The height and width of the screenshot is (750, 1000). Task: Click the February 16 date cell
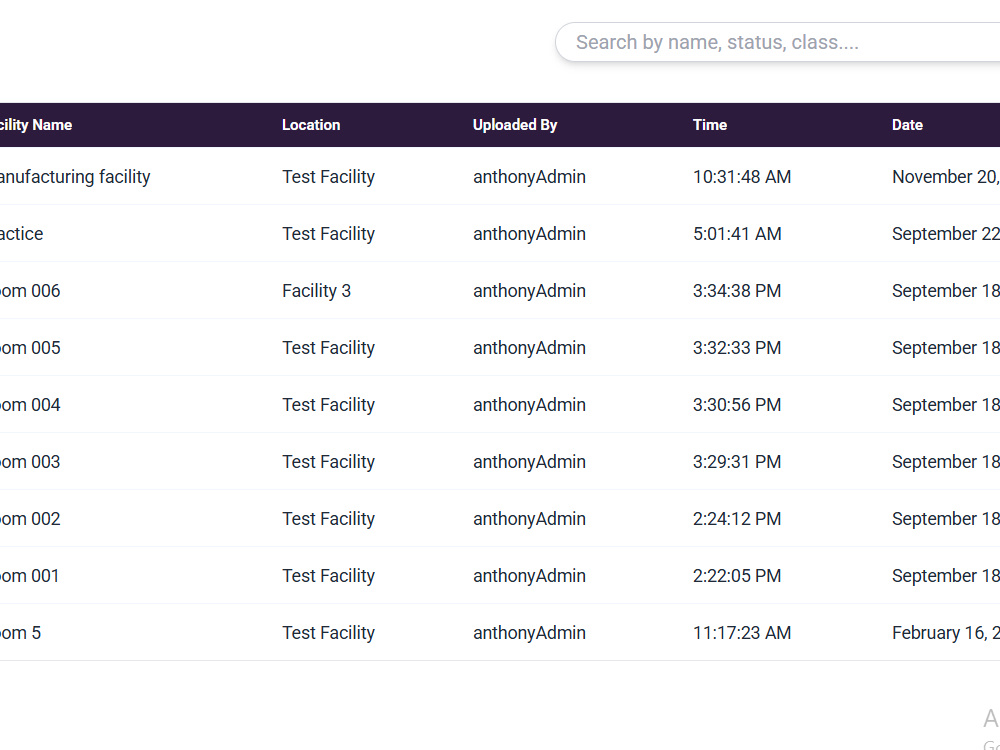[945, 633]
